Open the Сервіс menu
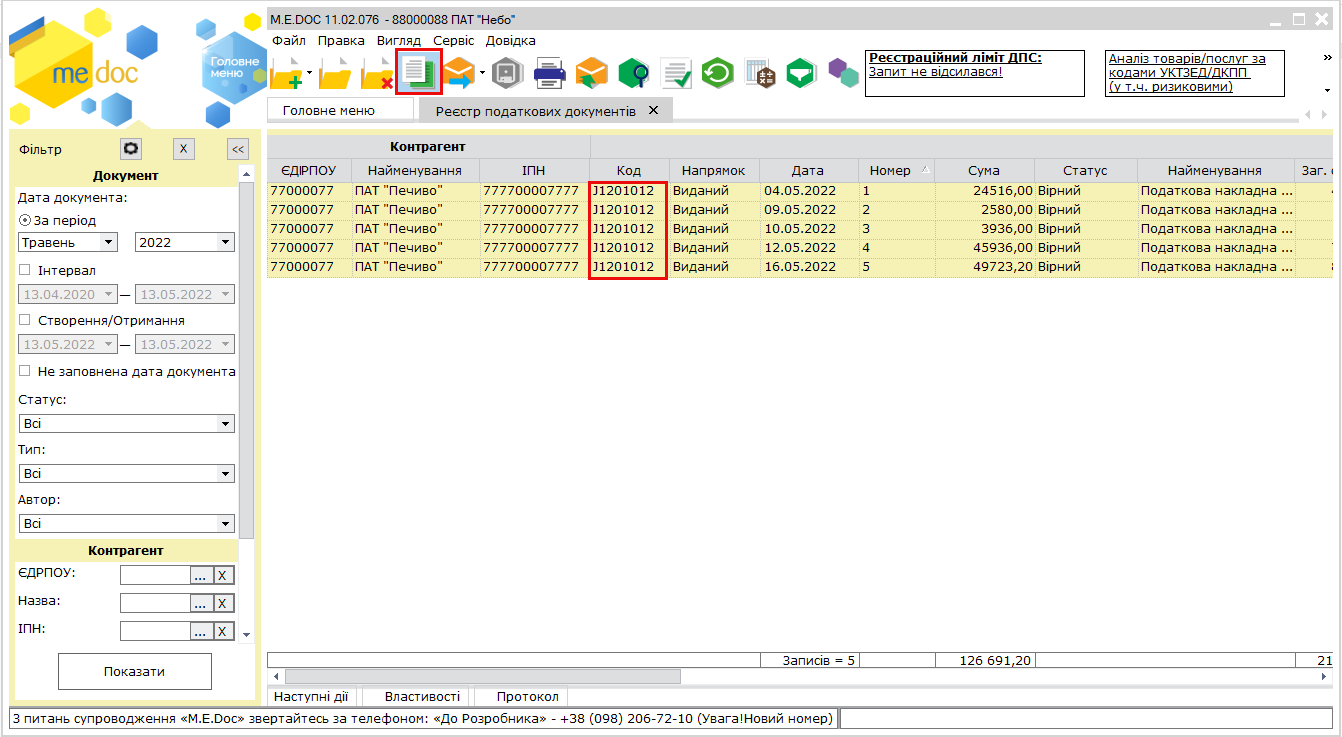The width and height of the screenshot is (1342, 737). (x=454, y=41)
